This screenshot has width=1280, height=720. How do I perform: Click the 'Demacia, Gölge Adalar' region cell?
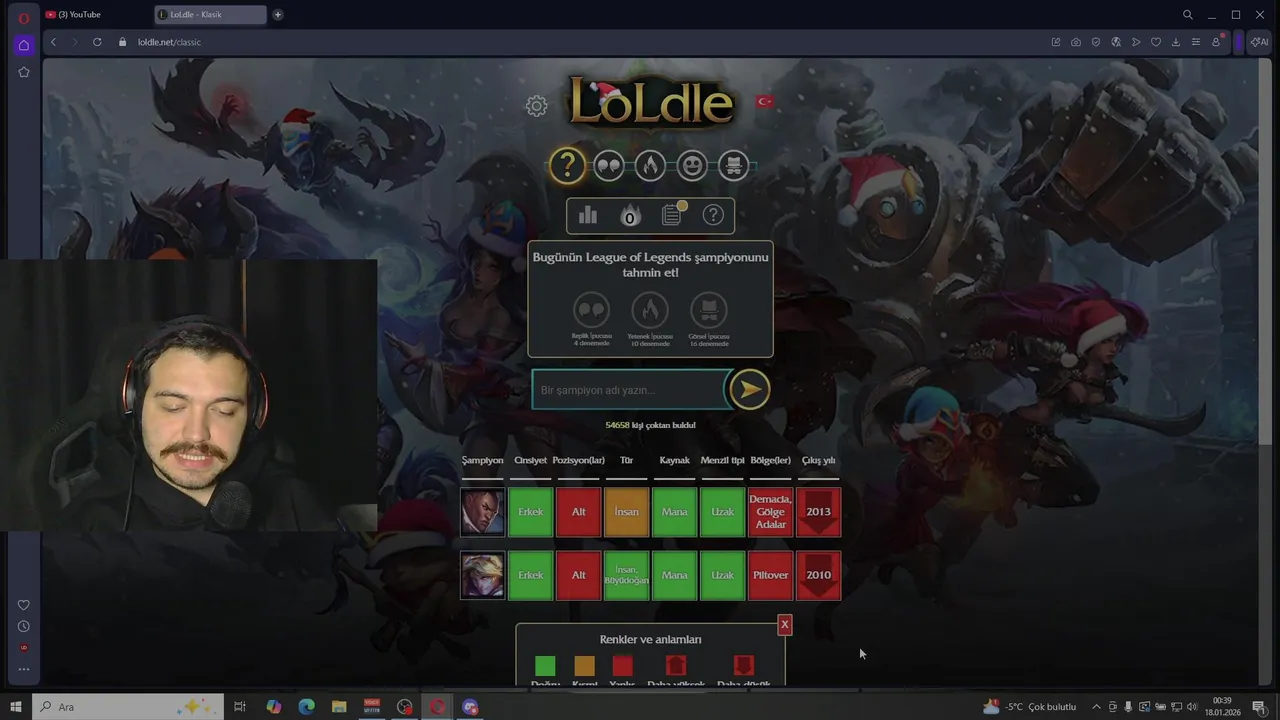770,512
